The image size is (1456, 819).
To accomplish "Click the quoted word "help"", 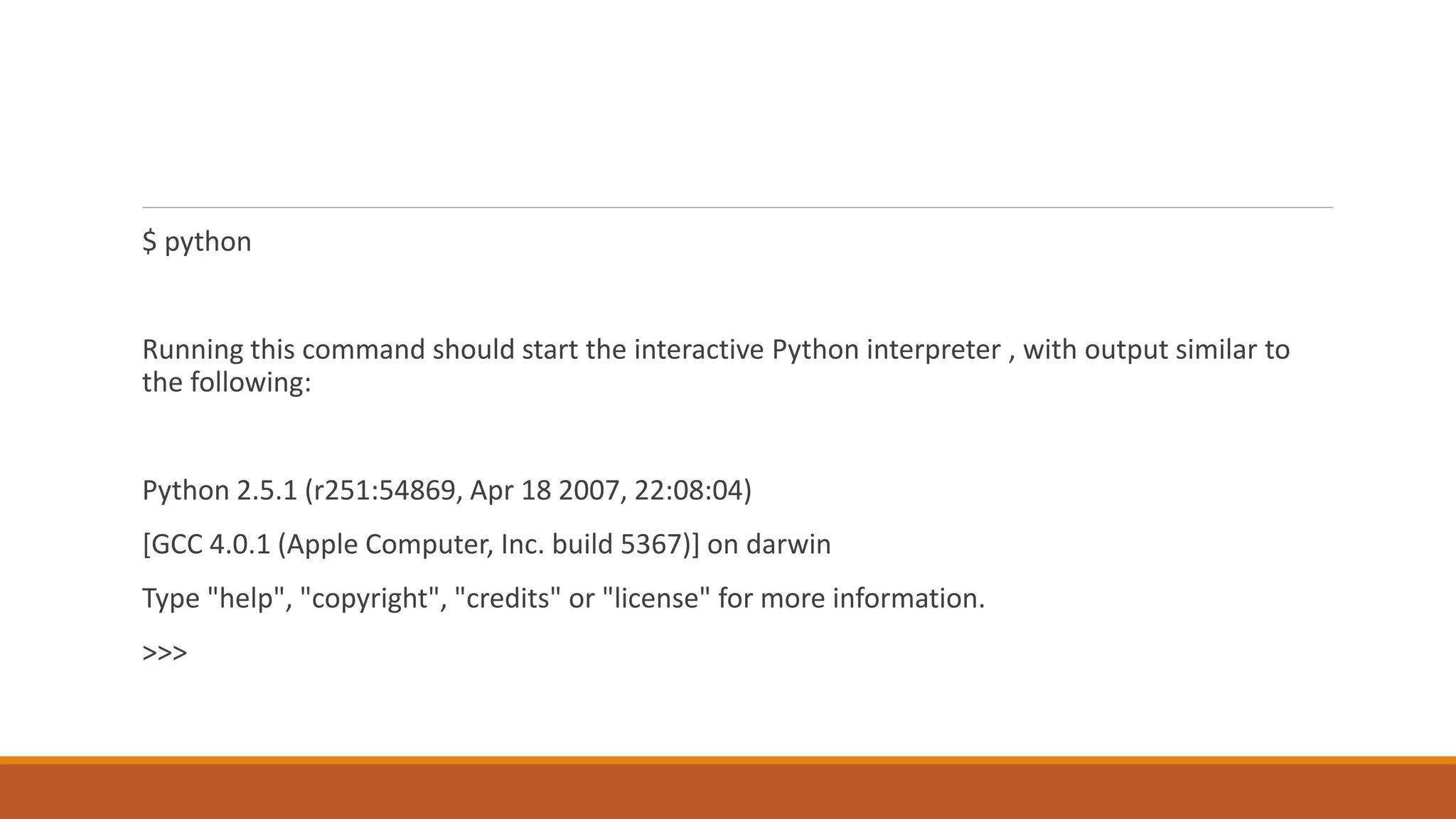I will click(x=247, y=599).
